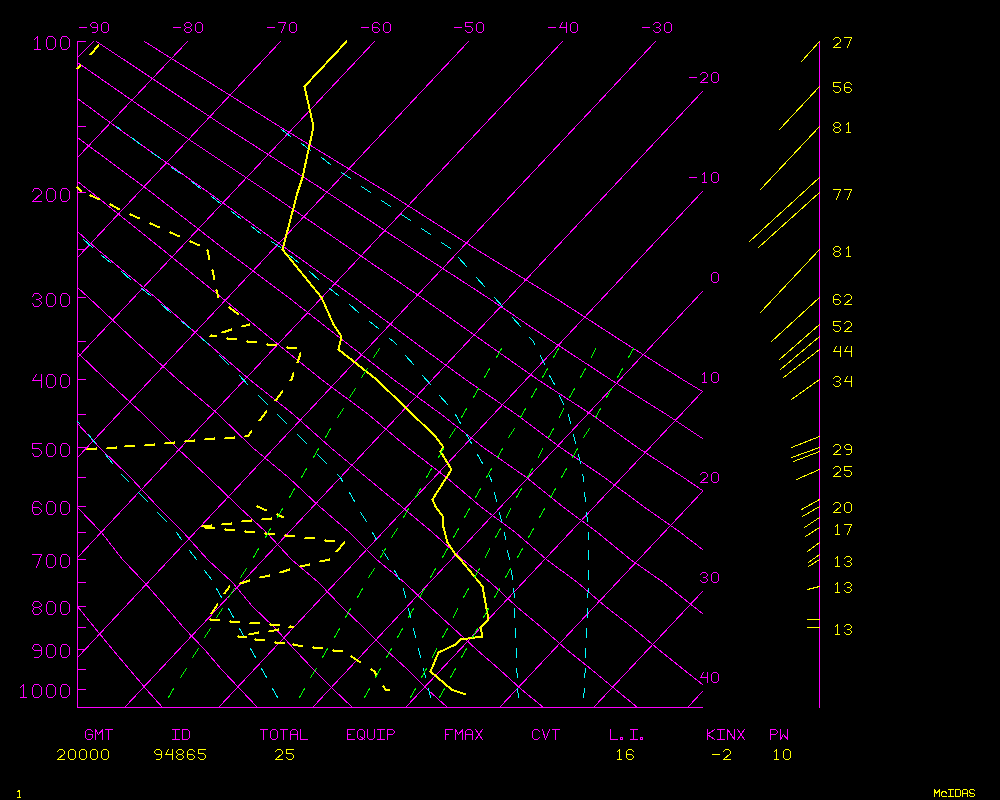
Task: Select the station ID value 94865
Action: (180, 755)
